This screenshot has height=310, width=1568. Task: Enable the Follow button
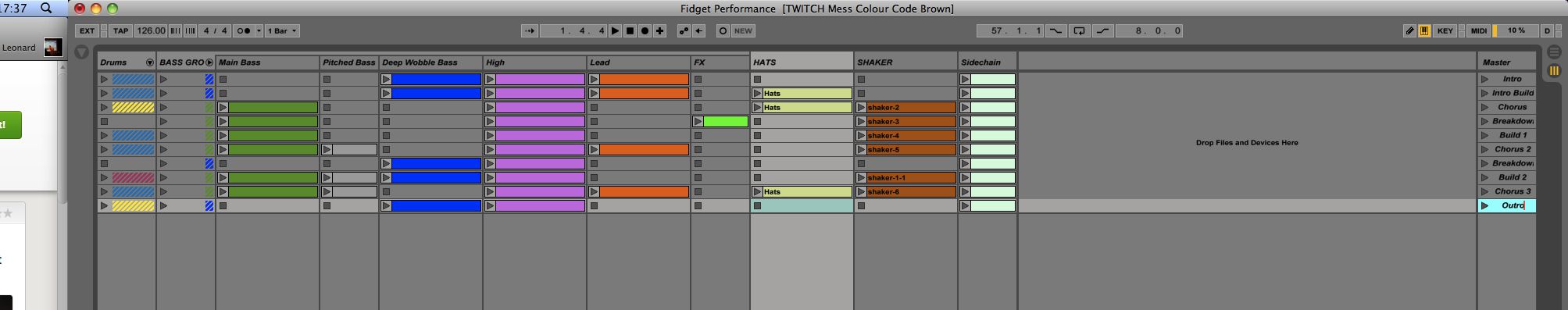(530, 31)
